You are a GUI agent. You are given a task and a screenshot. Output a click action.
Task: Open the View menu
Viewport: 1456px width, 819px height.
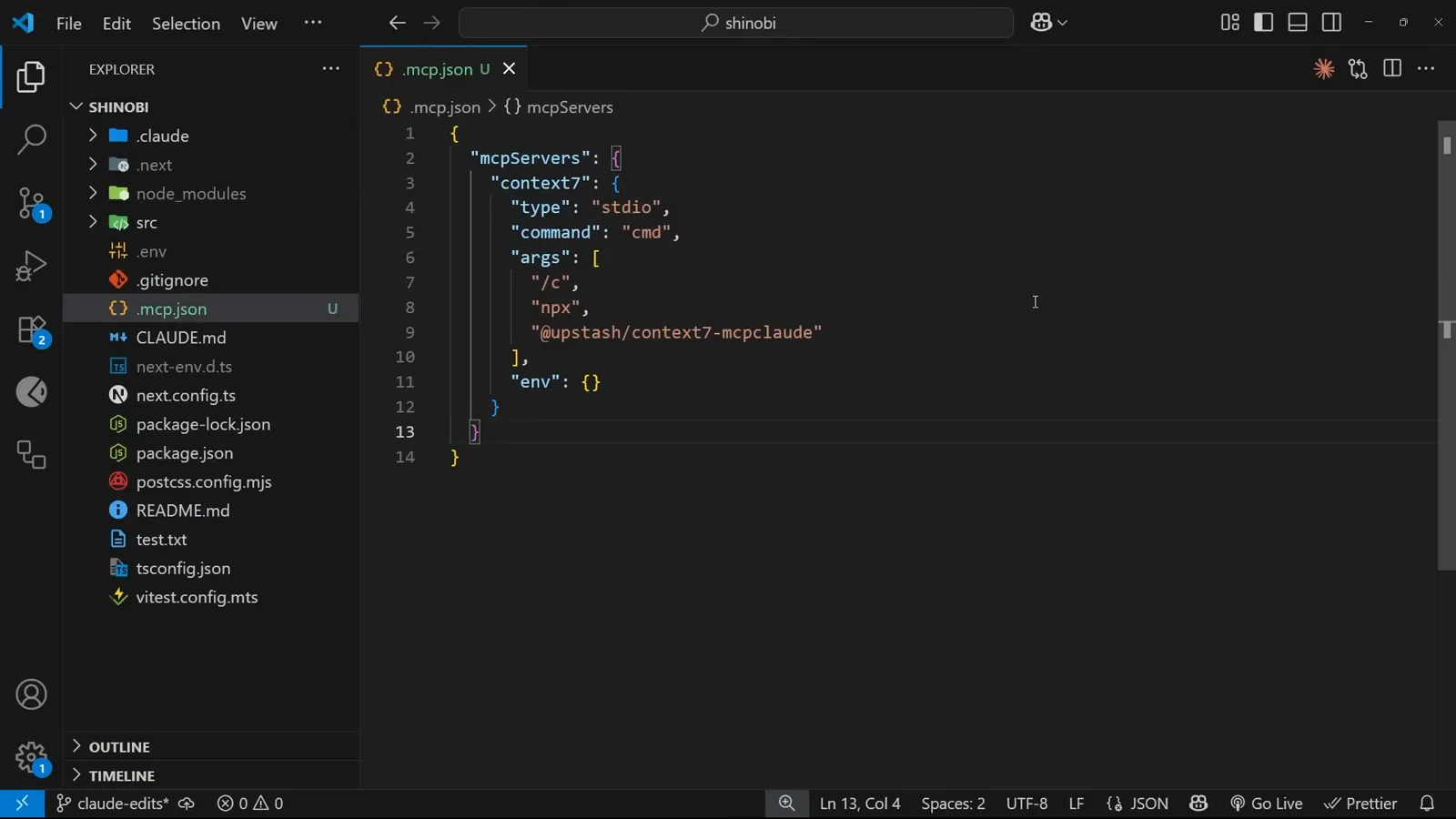click(x=259, y=24)
